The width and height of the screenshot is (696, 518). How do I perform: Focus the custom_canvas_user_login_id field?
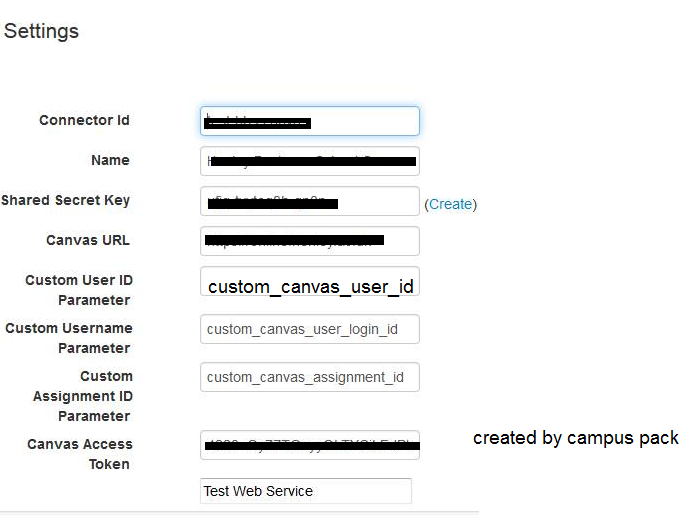click(309, 329)
